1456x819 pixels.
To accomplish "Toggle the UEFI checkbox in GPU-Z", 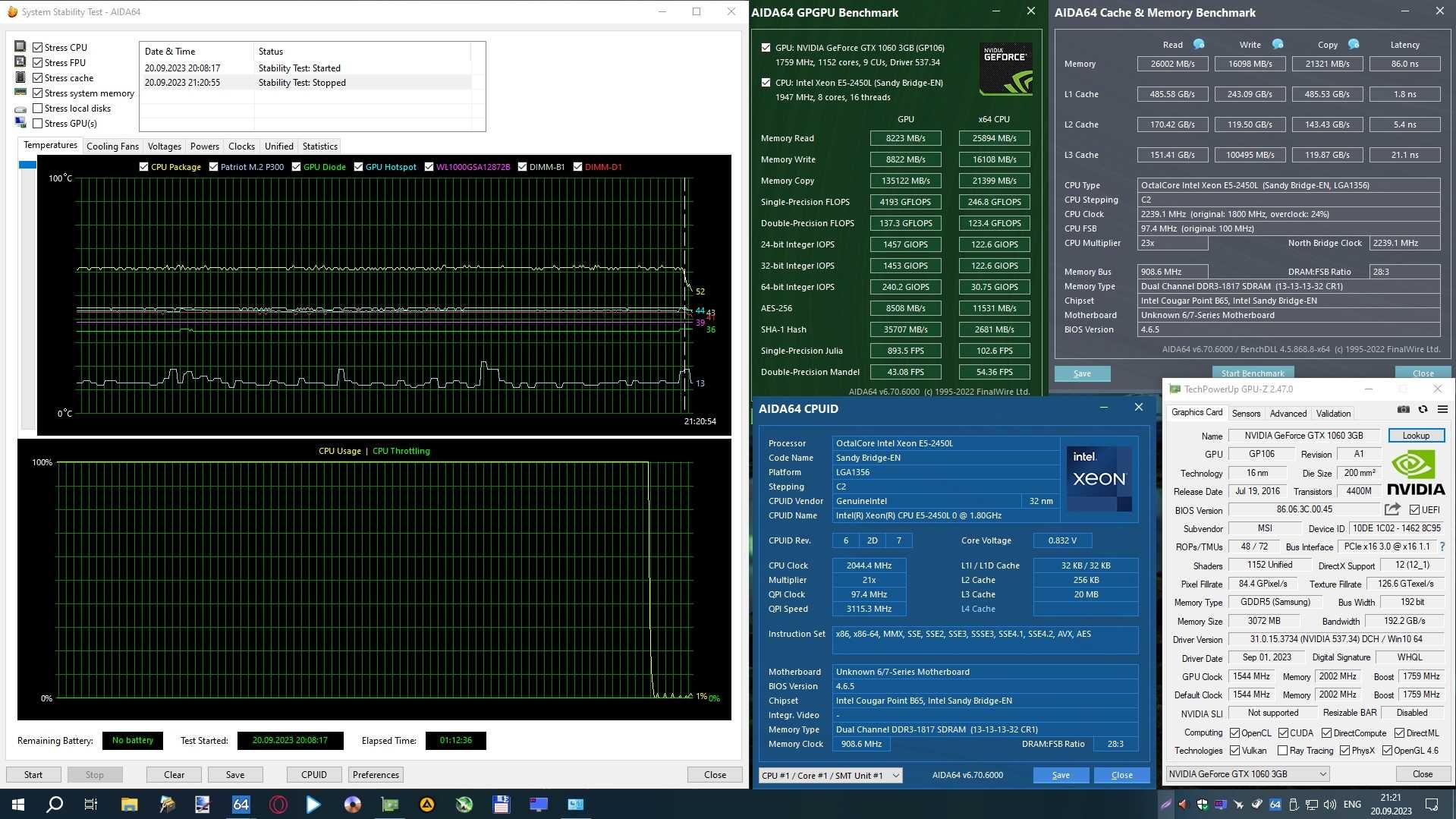I will (x=1414, y=510).
